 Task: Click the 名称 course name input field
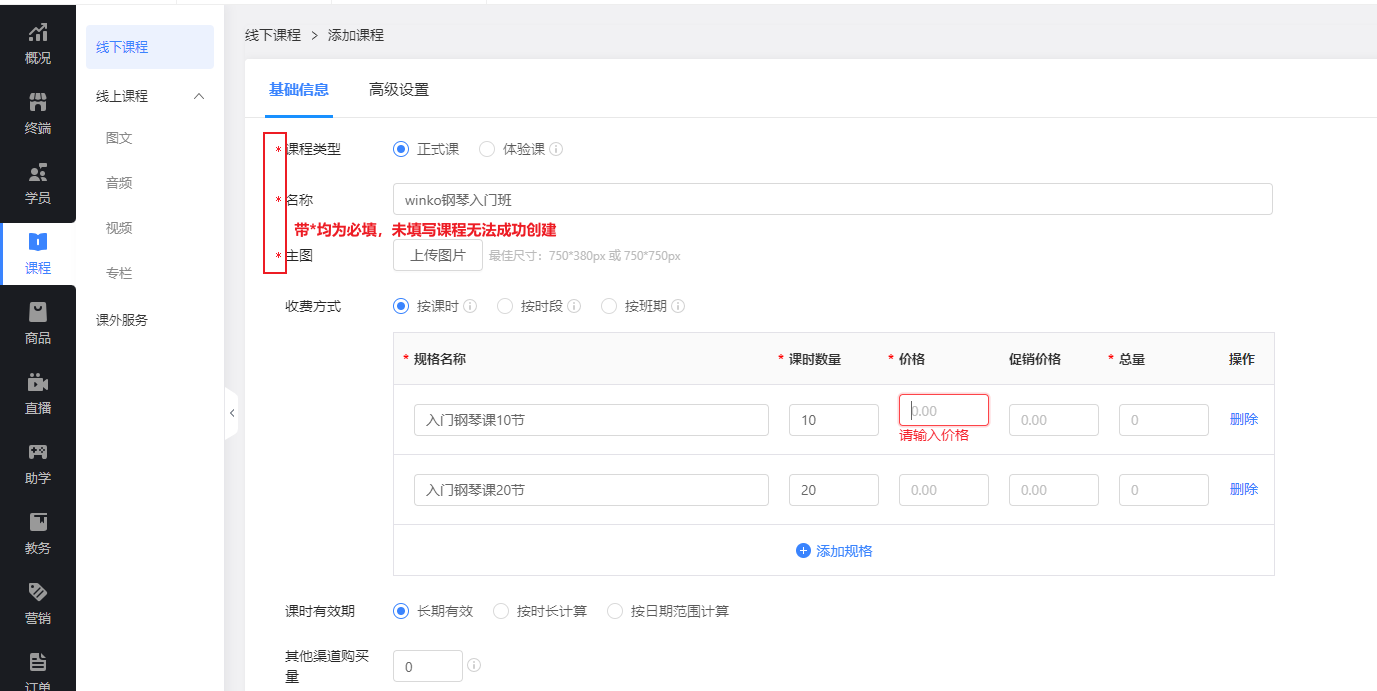pyautogui.click(x=832, y=199)
